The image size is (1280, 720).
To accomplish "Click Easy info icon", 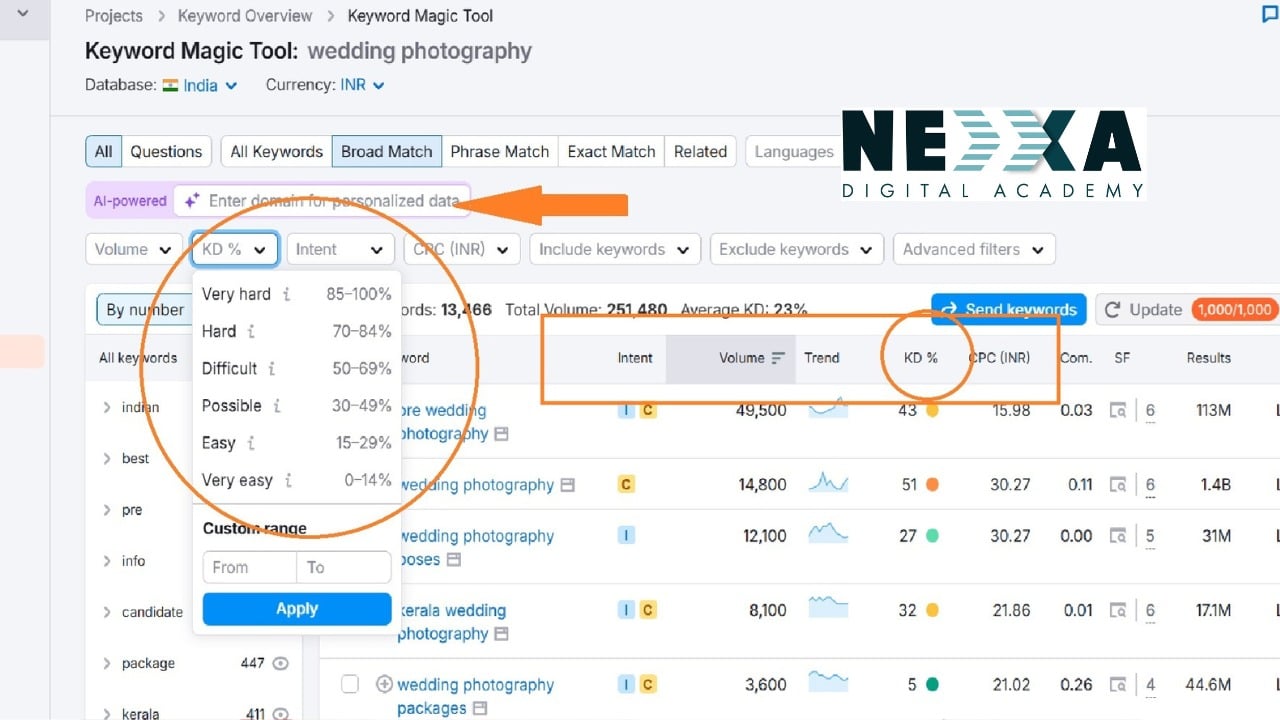I will click(251, 443).
